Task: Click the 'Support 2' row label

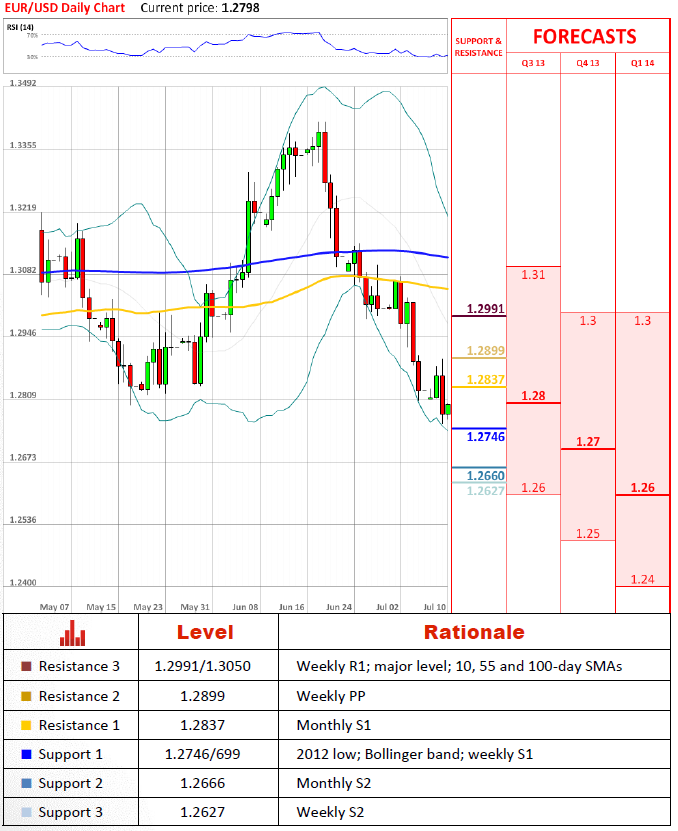Action: pyautogui.click(x=71, y=784)
